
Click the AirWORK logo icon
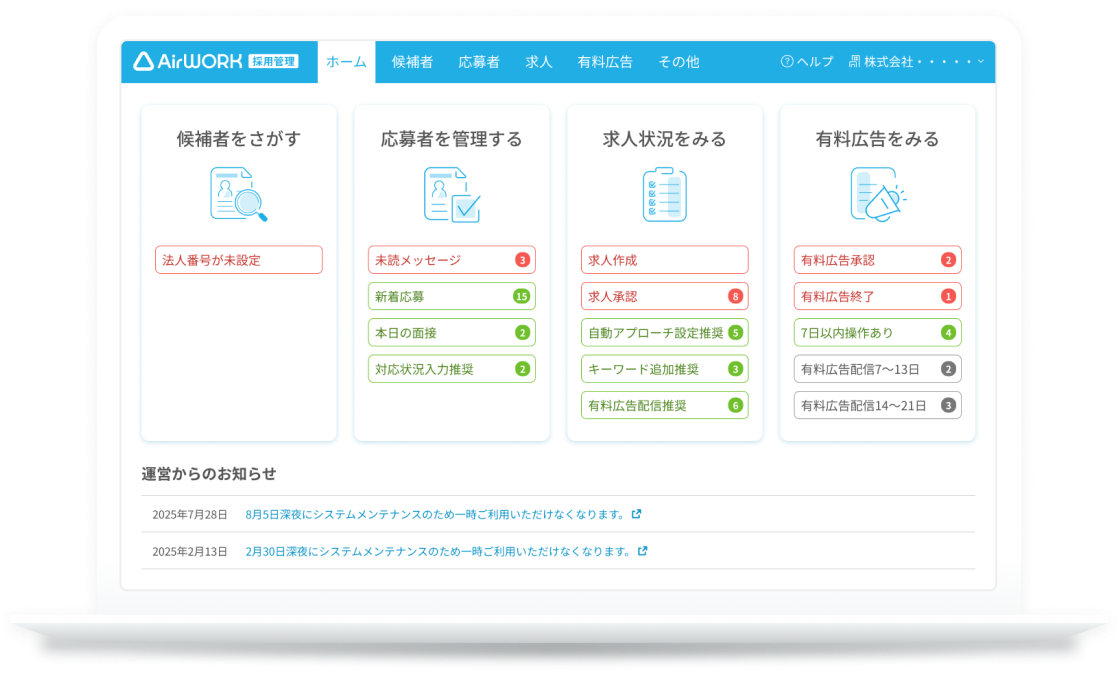[x=144, y=61]
